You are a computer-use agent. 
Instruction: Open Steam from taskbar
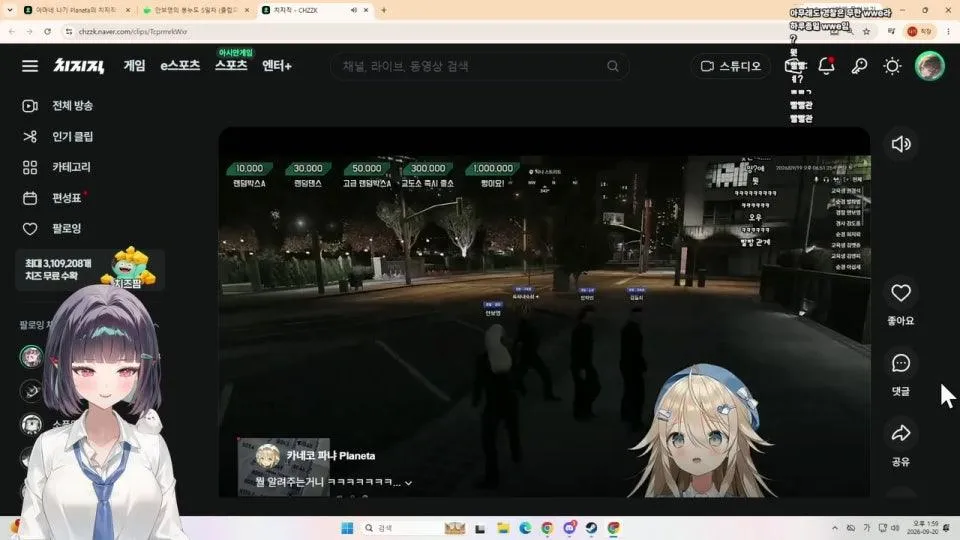pyautogui.click(x=591, y=528)
